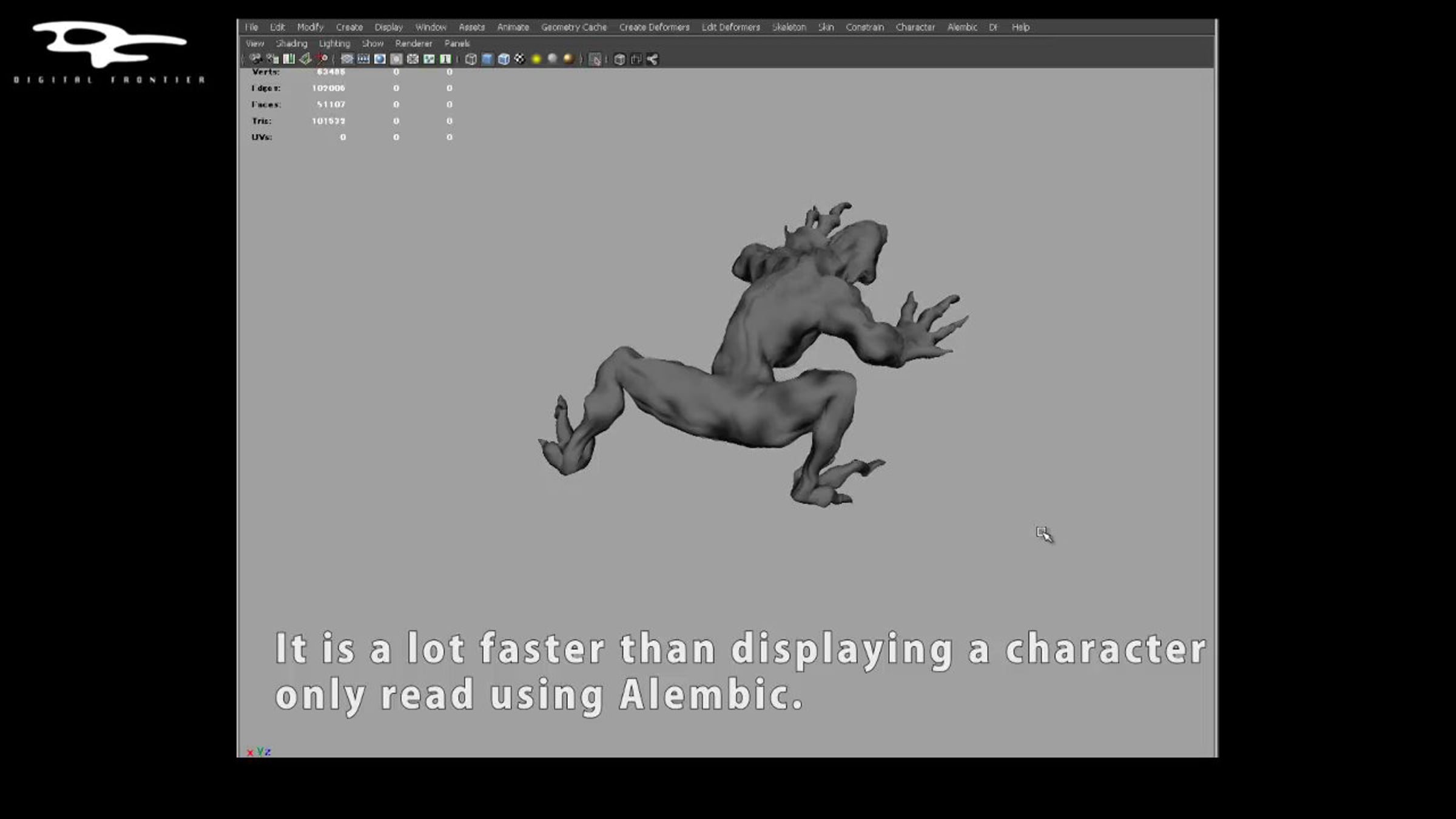Screen dimensions: 1456x819
Task: Toggle the film gate icon
Action: [x=363, y=59]
